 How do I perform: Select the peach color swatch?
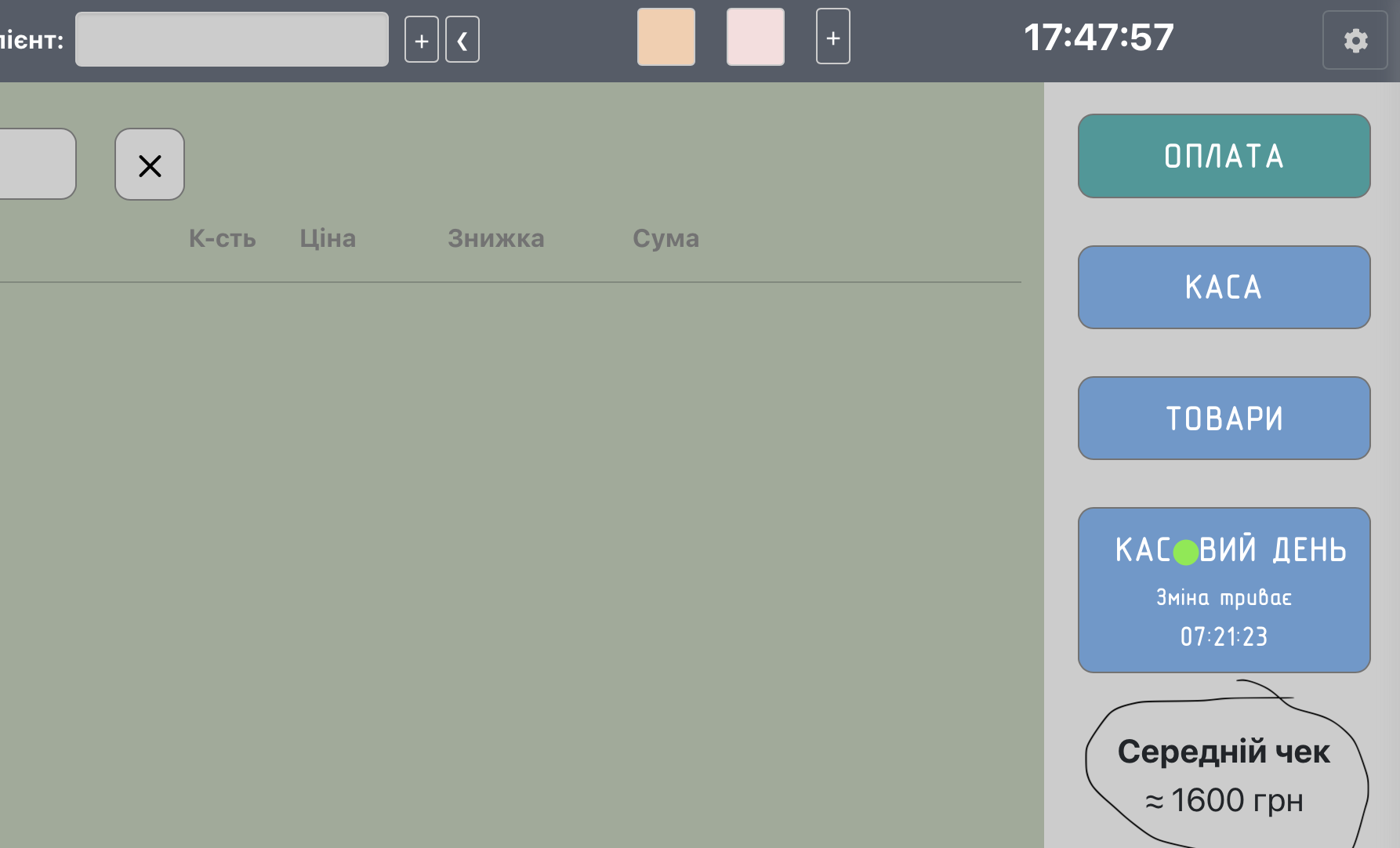pos(666,37)
